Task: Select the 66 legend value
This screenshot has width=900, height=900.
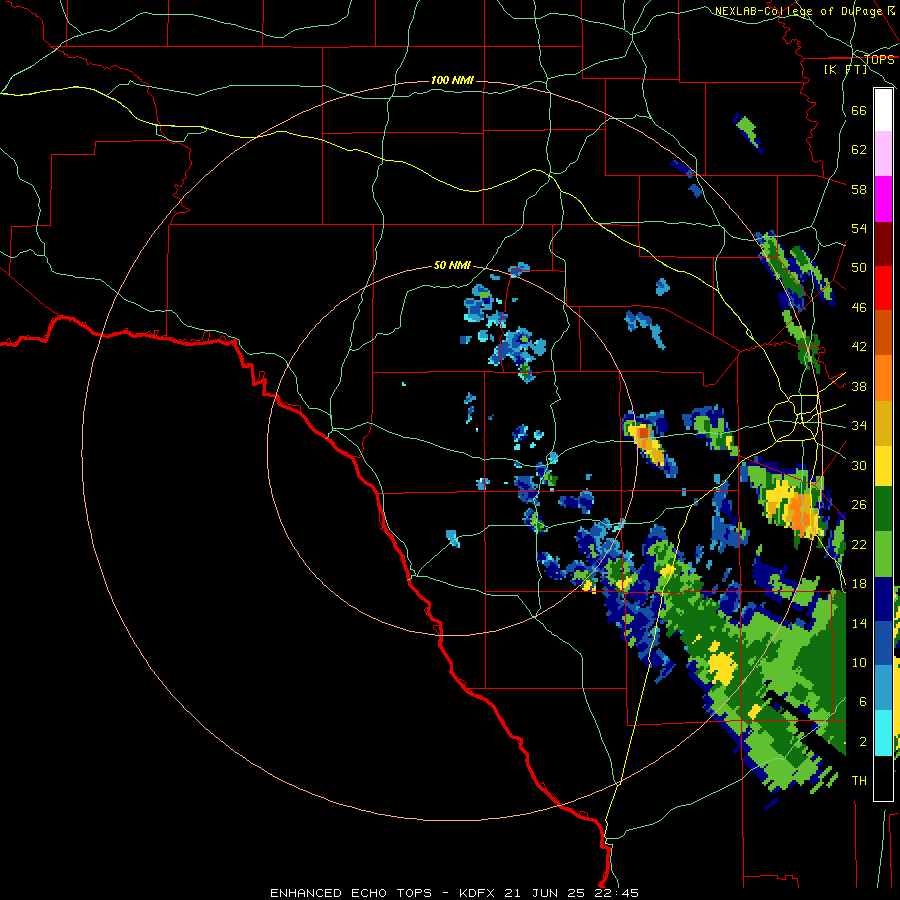Action: pos(859,110)
